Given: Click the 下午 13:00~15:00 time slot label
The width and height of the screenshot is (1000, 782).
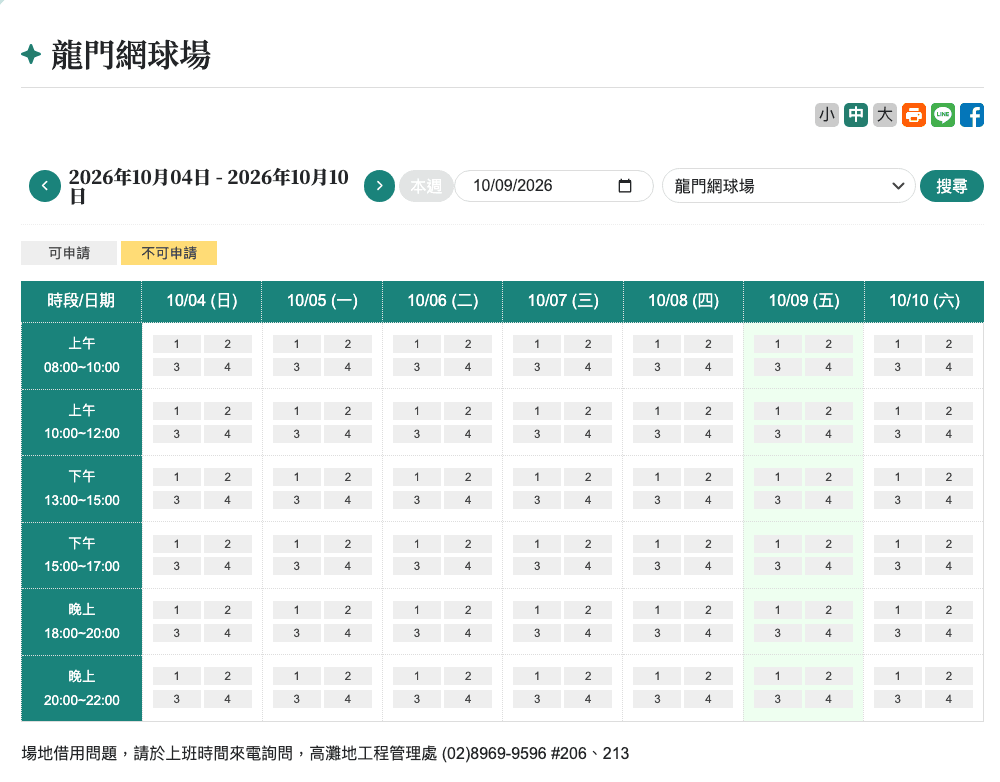Looking at the screenshot, I should tap(82, 488).
